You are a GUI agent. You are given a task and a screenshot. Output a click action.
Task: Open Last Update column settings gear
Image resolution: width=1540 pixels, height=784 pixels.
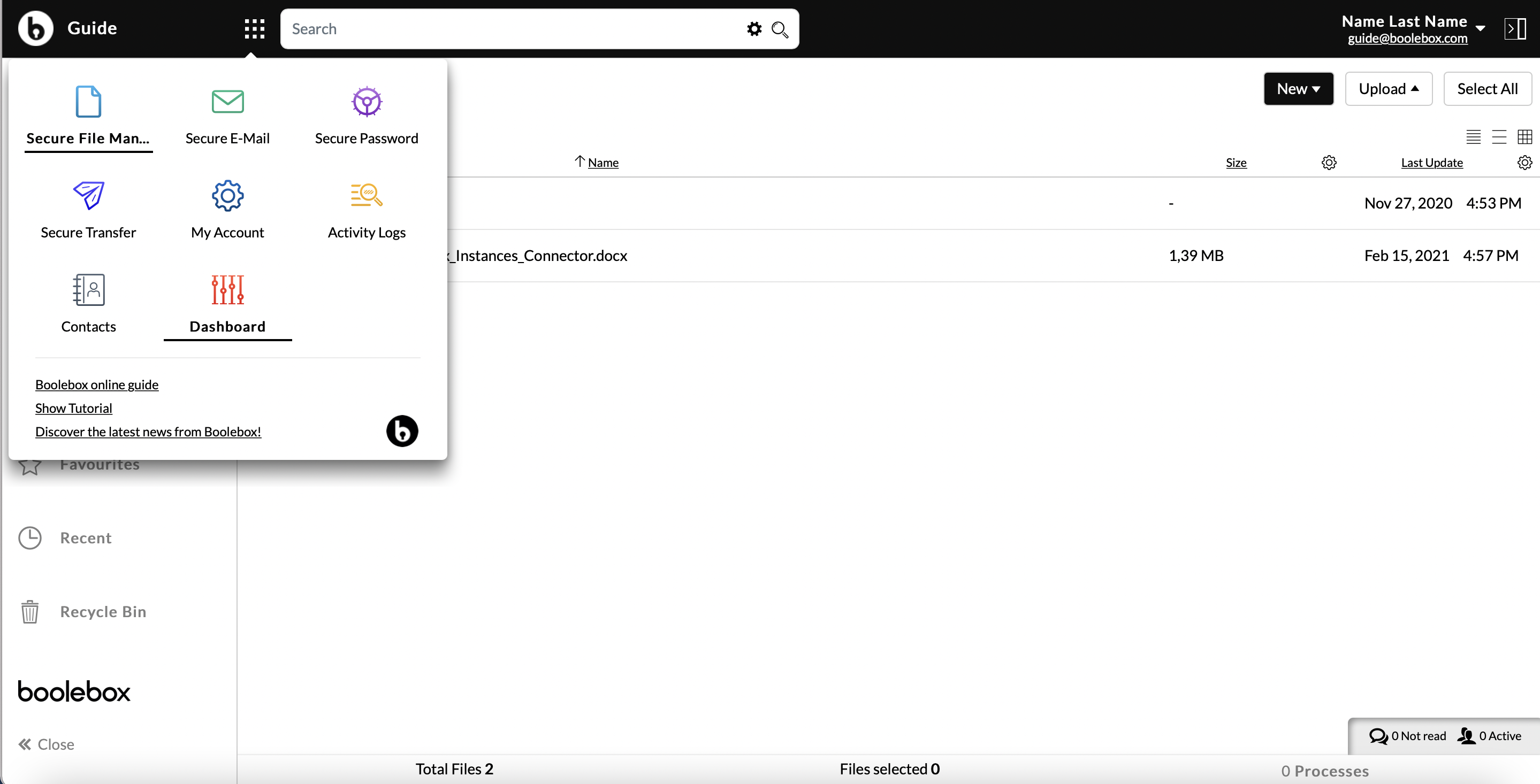coord(1524,163)
